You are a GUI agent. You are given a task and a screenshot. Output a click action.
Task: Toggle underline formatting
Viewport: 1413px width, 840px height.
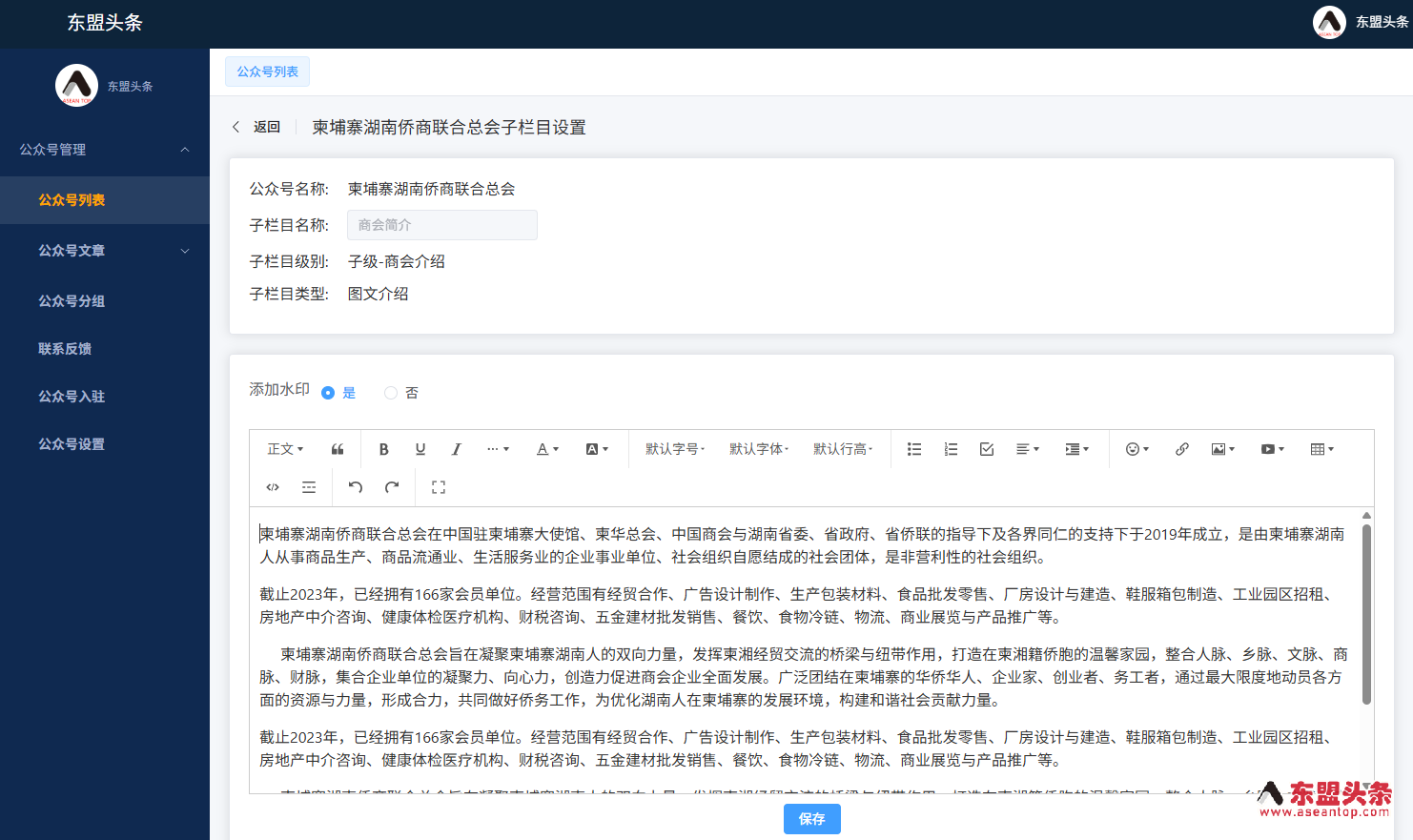(x=420, y=449)
